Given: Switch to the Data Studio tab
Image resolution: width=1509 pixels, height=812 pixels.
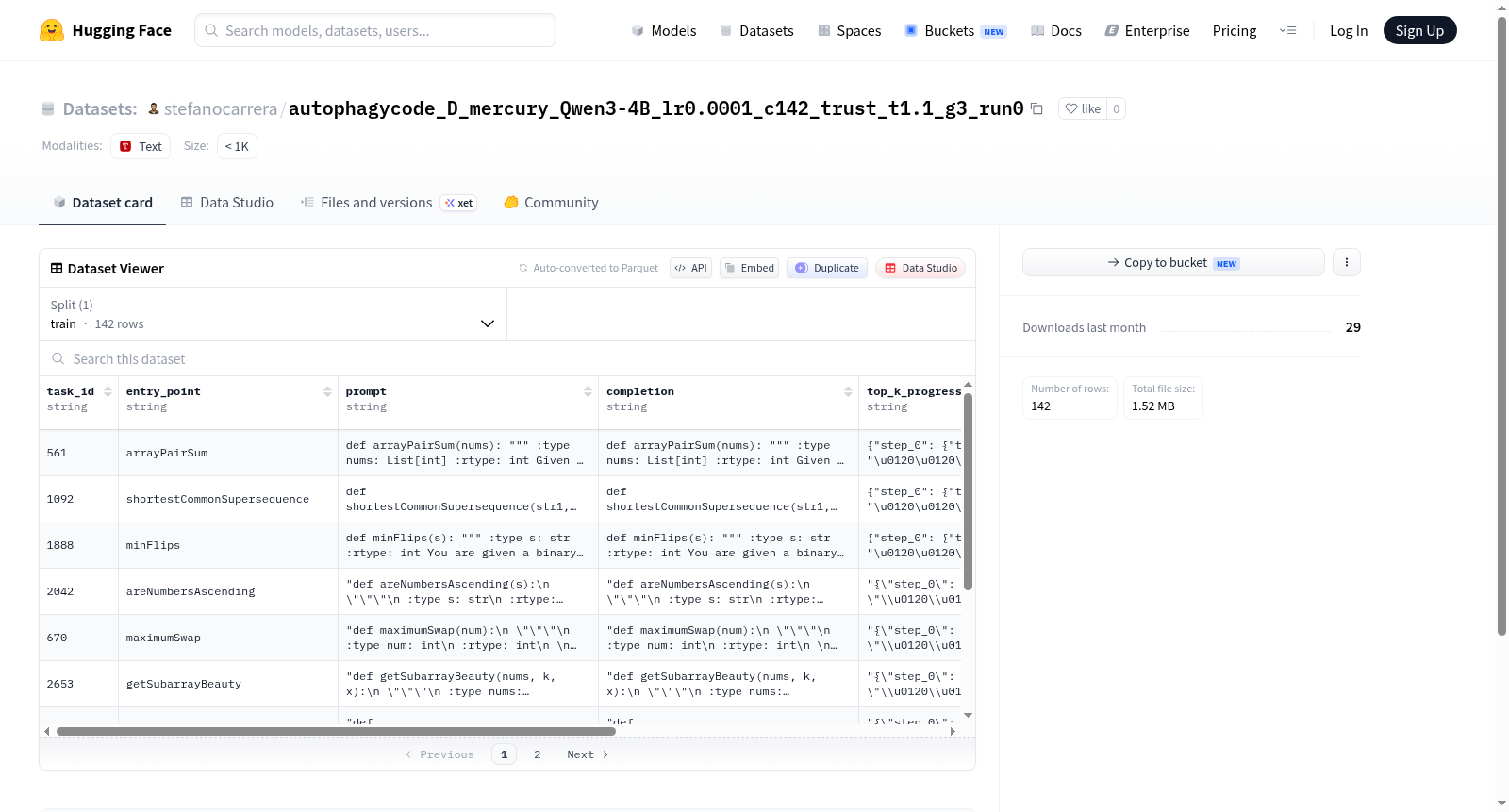Looking at the screenshot, I should pyautogui.click(x=226, y=202).
